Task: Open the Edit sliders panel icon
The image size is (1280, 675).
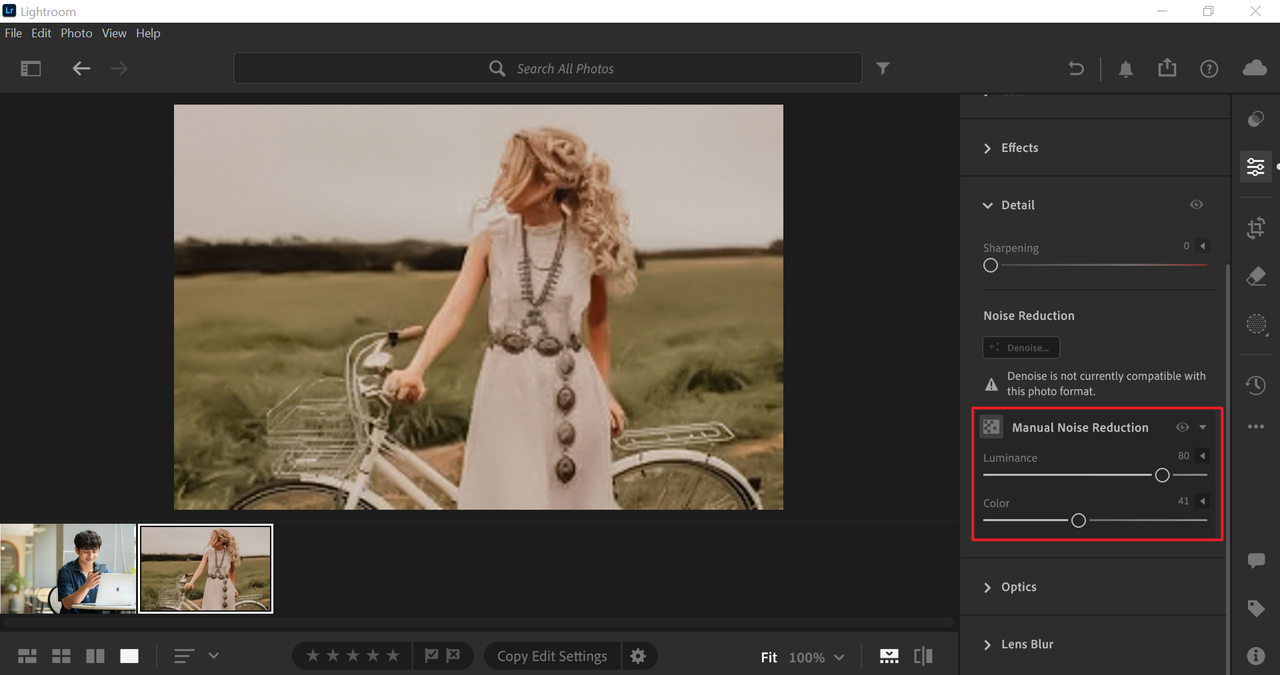Action: [1256, 167]
